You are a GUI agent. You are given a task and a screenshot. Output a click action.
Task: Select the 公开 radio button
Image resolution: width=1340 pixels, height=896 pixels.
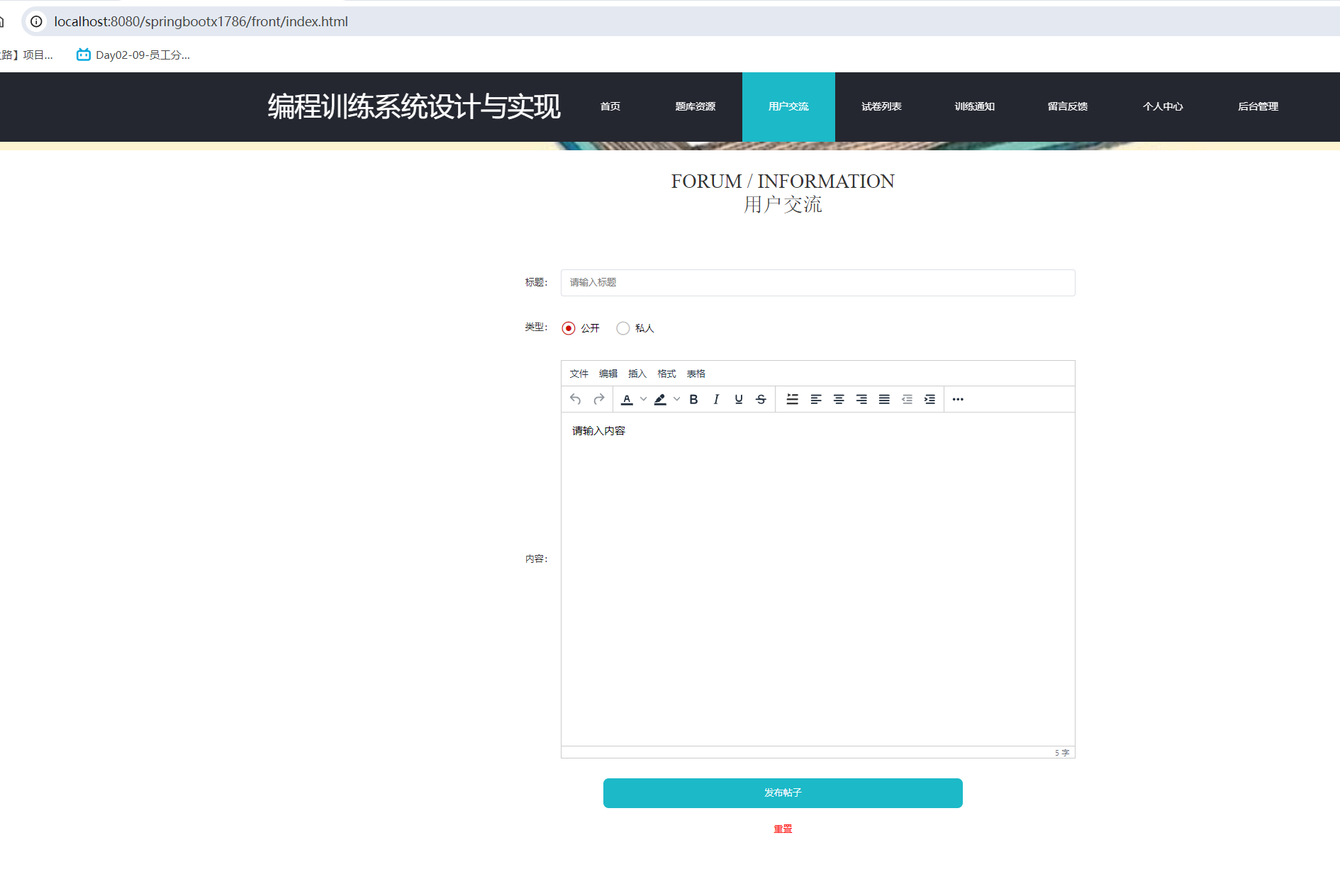[568, 327]
